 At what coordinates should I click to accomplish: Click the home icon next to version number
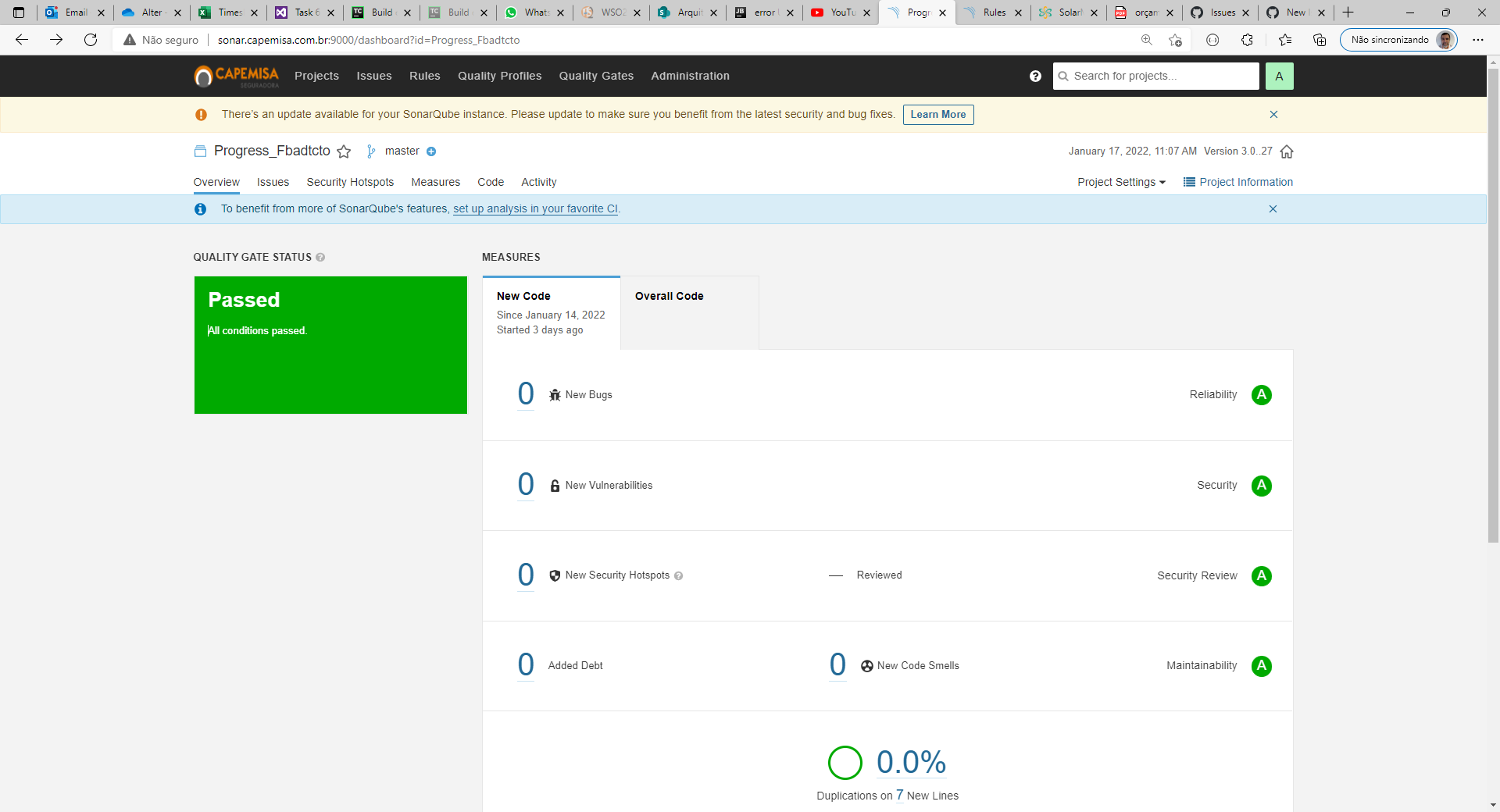click(x=1287, y=151)
